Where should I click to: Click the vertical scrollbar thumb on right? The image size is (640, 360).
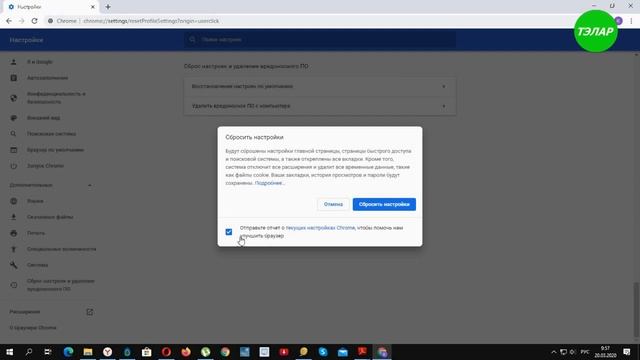point(636,309)
